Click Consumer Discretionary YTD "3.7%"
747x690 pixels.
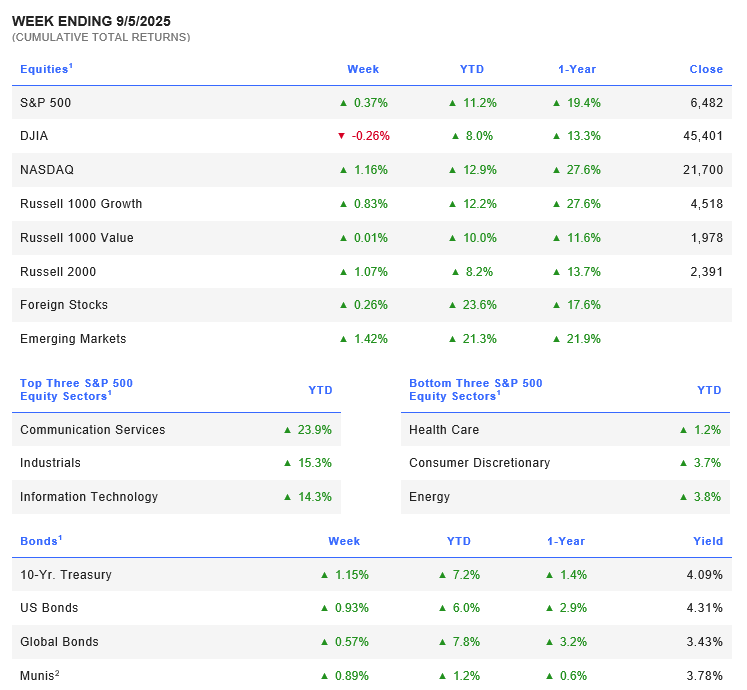[x=707, y=463]
